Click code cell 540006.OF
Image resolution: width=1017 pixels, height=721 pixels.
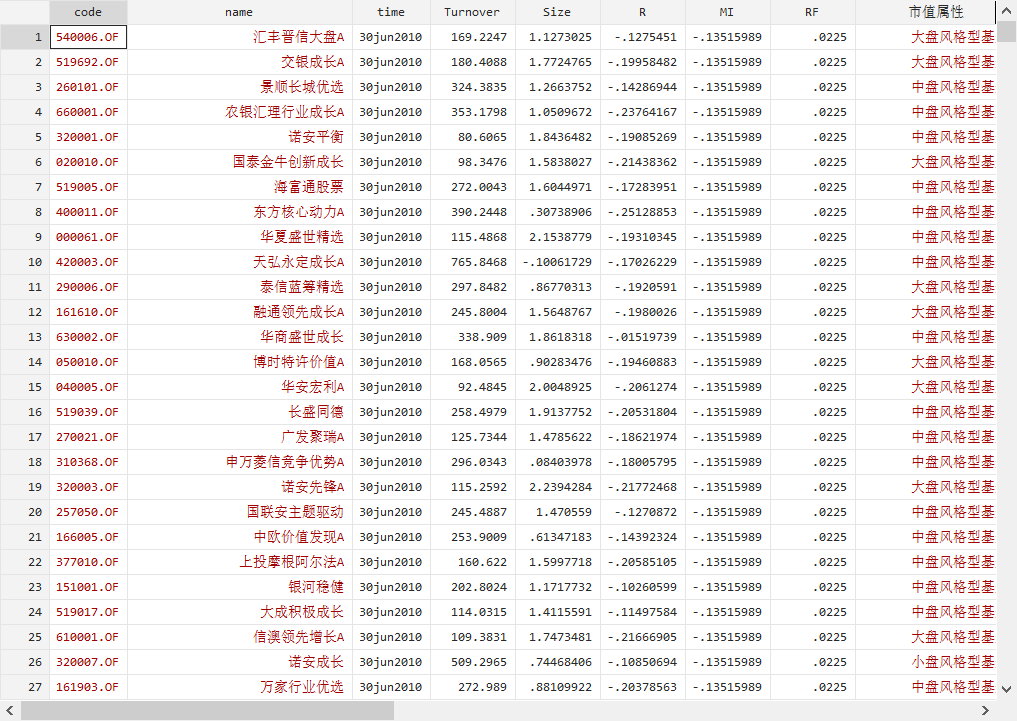(x=88, y=37)
